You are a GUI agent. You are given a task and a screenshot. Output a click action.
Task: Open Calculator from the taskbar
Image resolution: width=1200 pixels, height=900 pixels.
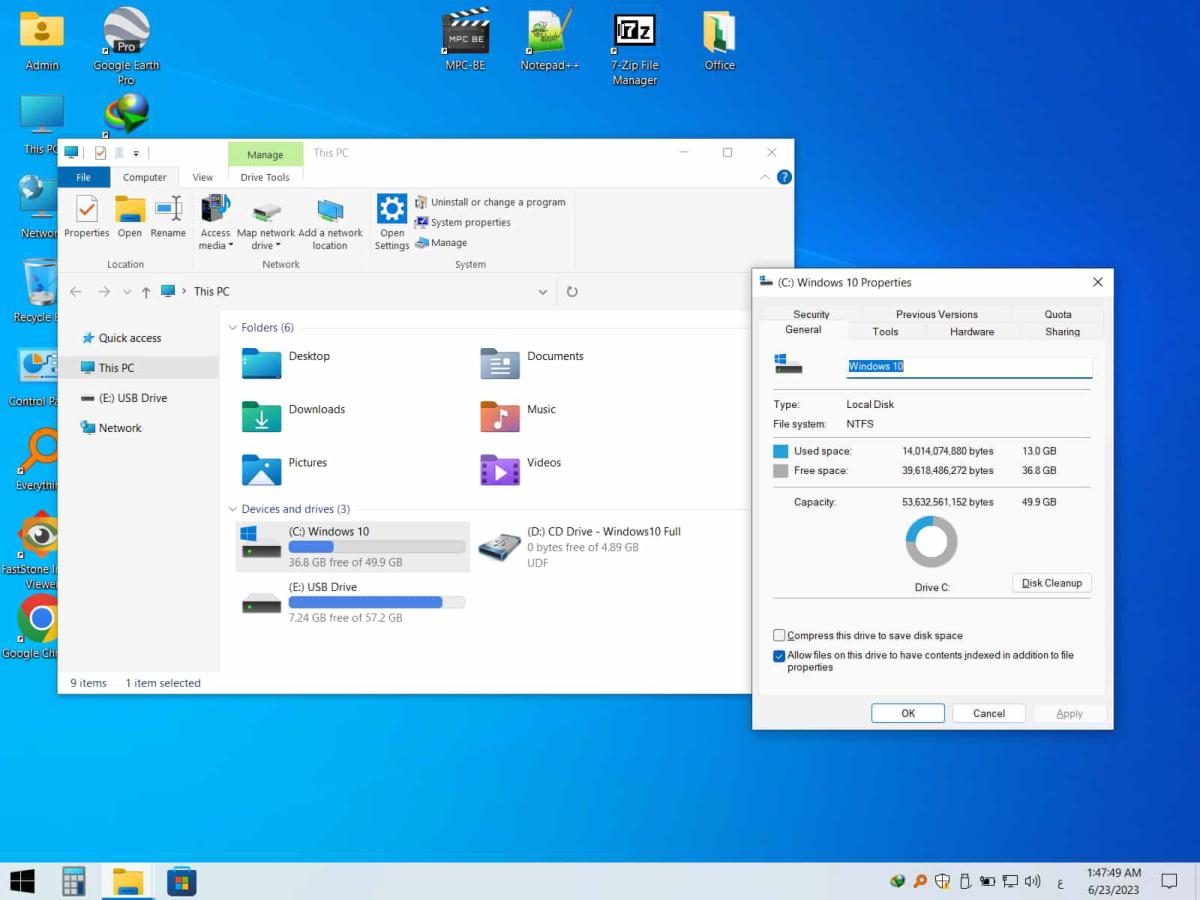[74, 881]
